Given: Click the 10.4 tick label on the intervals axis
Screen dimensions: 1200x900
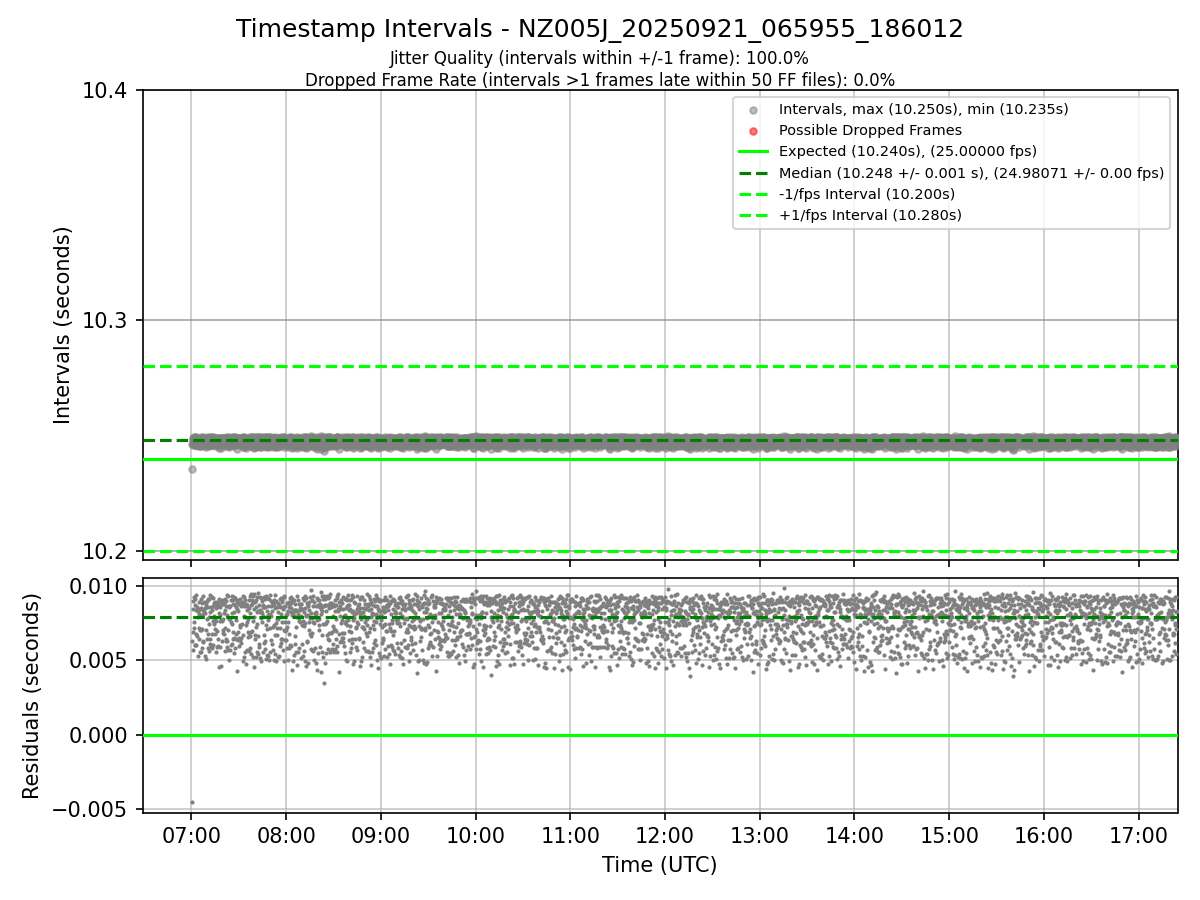Looking at the screenshot, I should (x=106, y=91).
